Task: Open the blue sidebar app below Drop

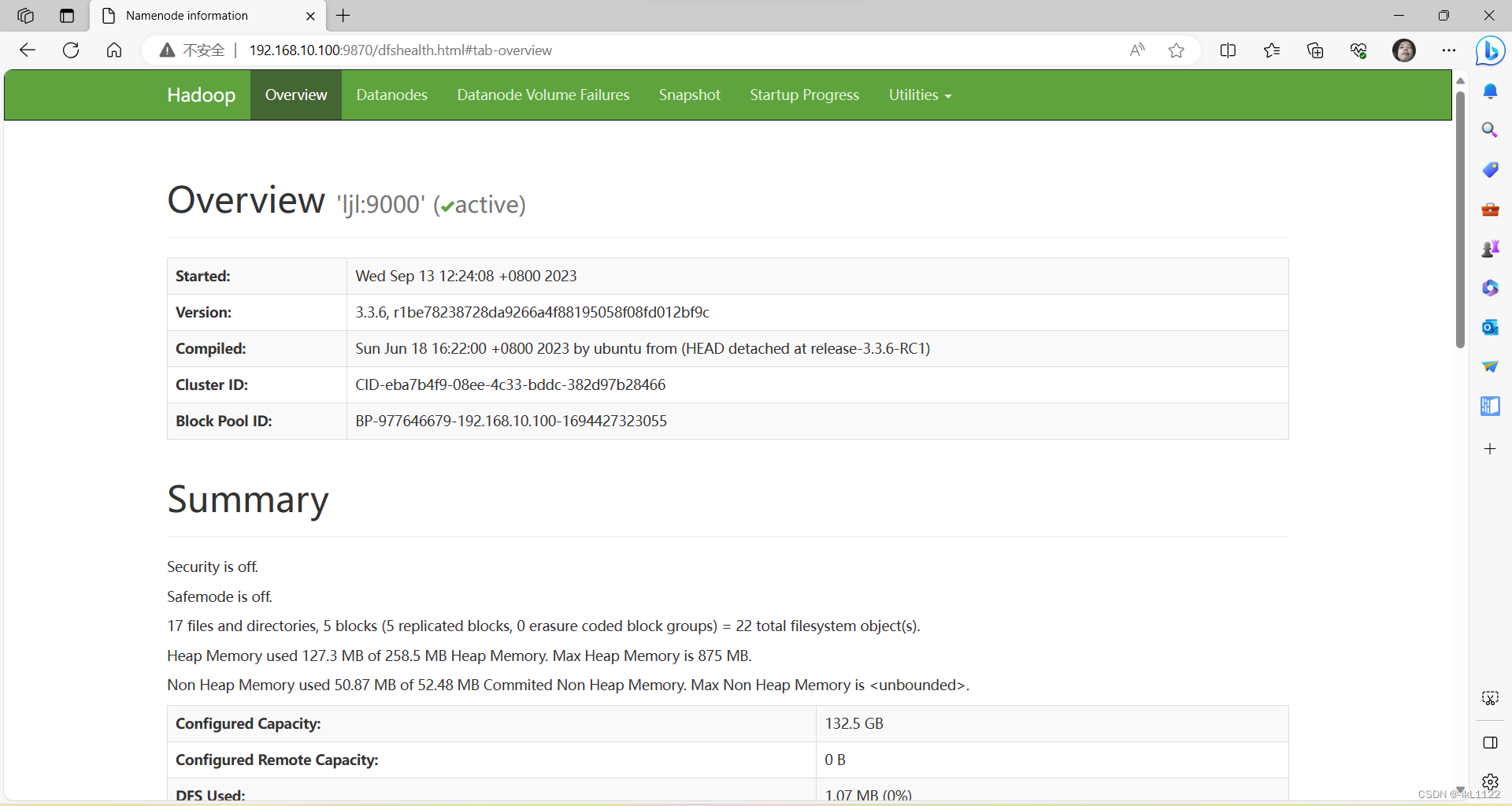Action: 1490,406
